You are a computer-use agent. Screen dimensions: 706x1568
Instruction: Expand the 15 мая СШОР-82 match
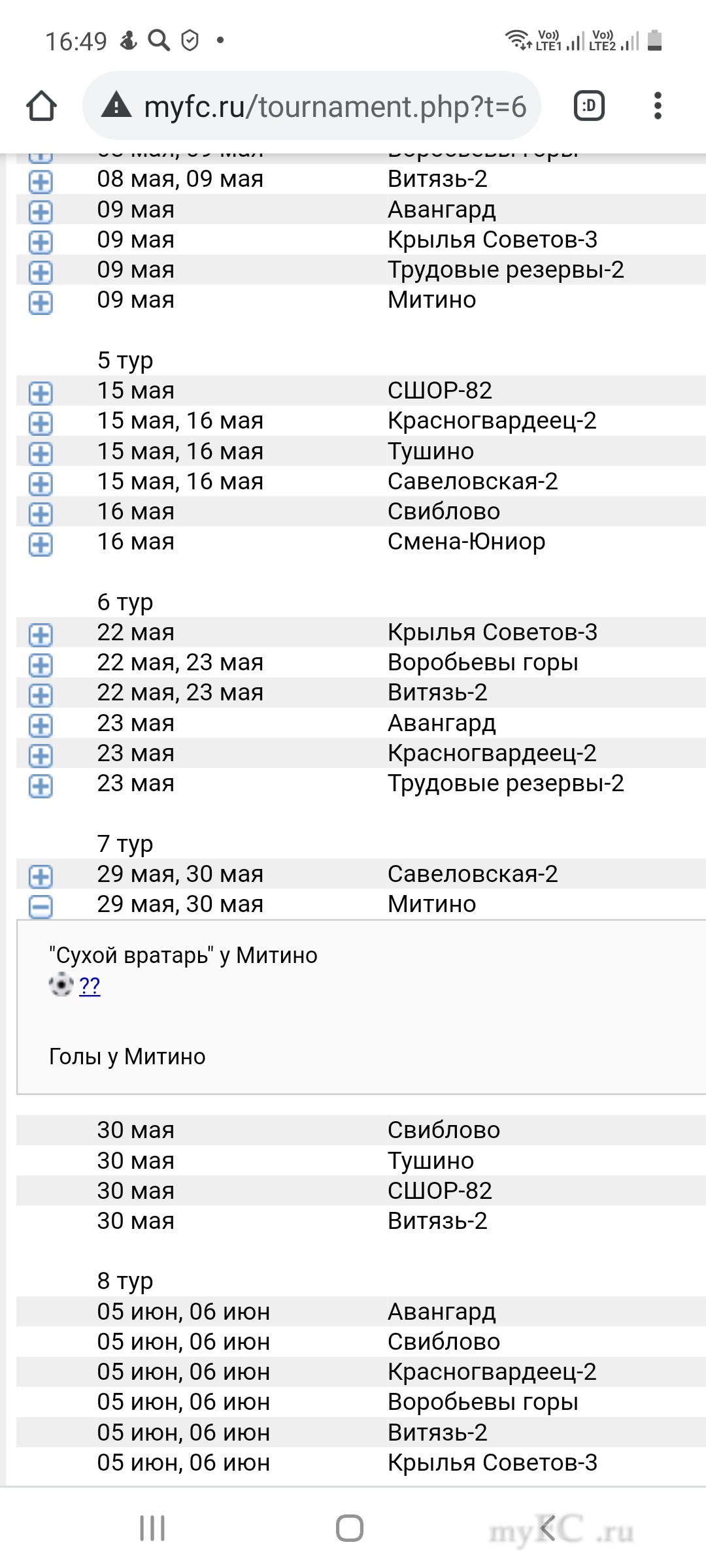pyautogui.click(x=41, y=392)
